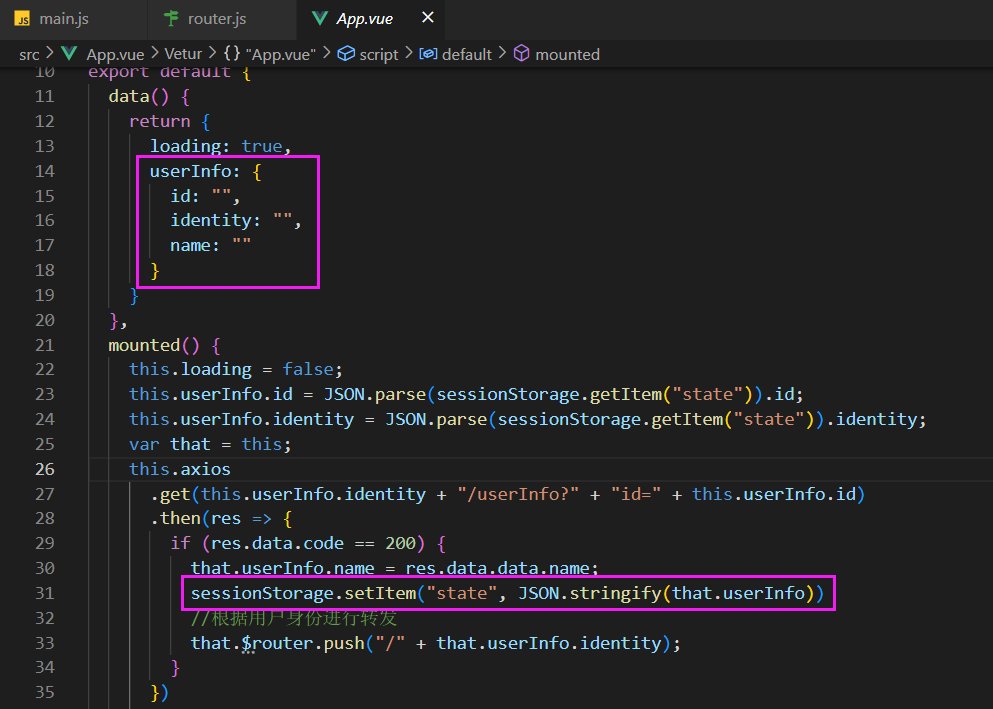Click the "return" keyword on line 12
993x709 pixels.
(160, 122)
